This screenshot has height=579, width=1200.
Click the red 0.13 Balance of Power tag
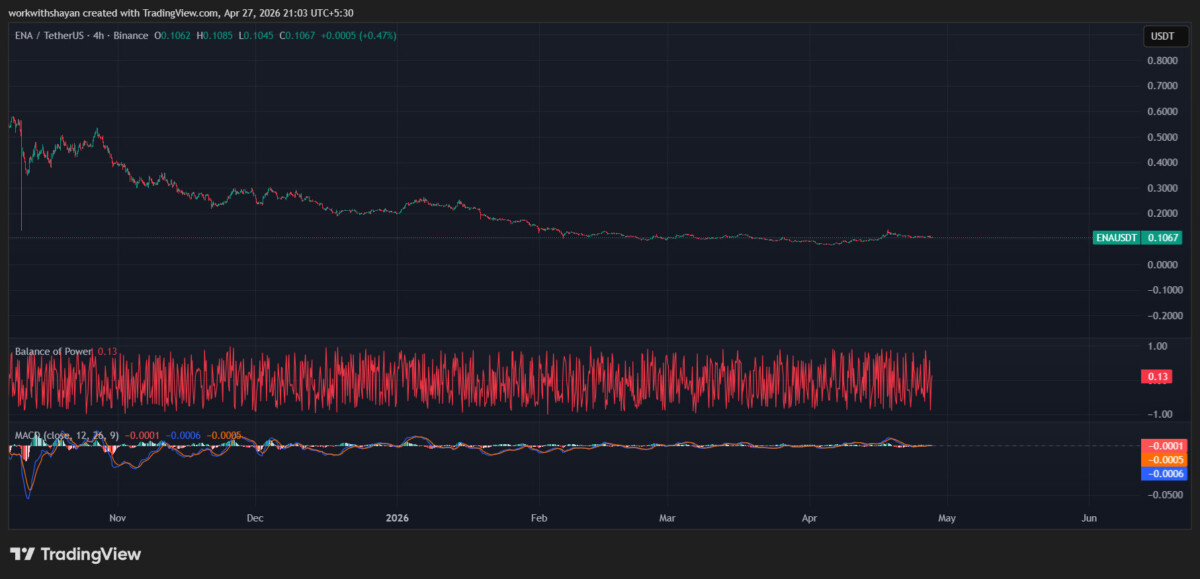pyautogui.click(x=1158, y=376)
